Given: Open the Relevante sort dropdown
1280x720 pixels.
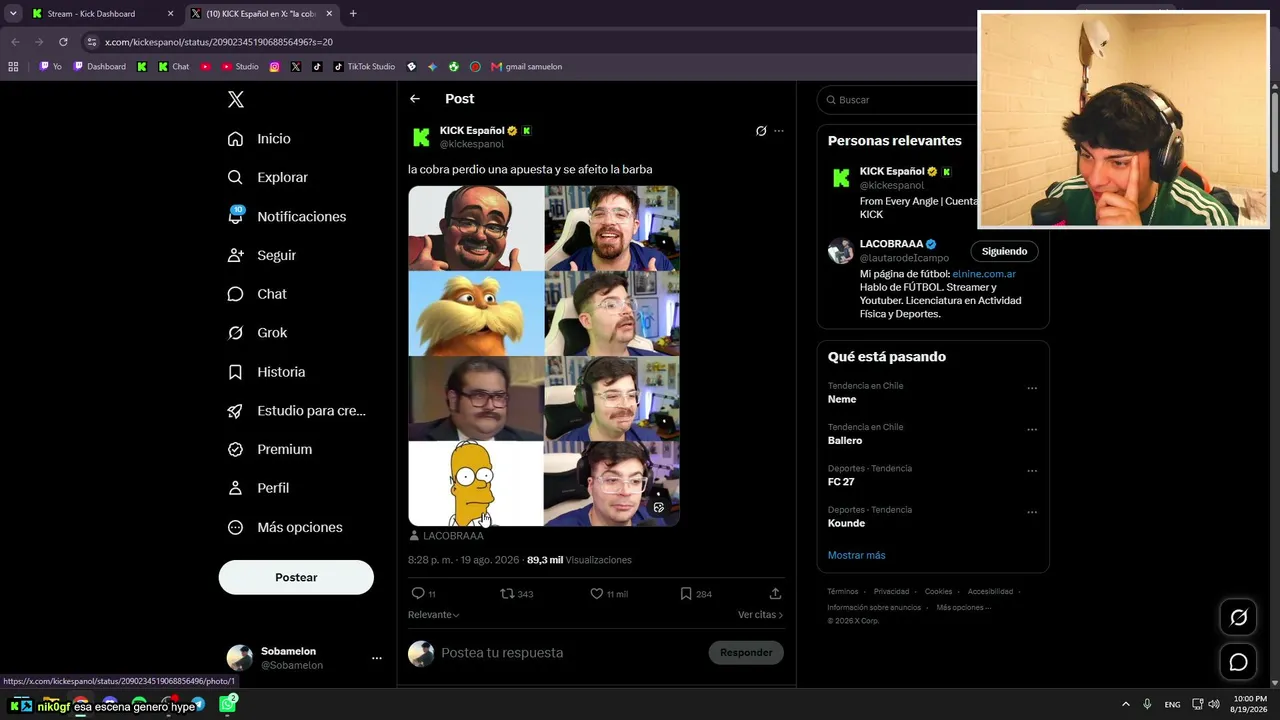Looking at the screenshot, I should 434,615.
